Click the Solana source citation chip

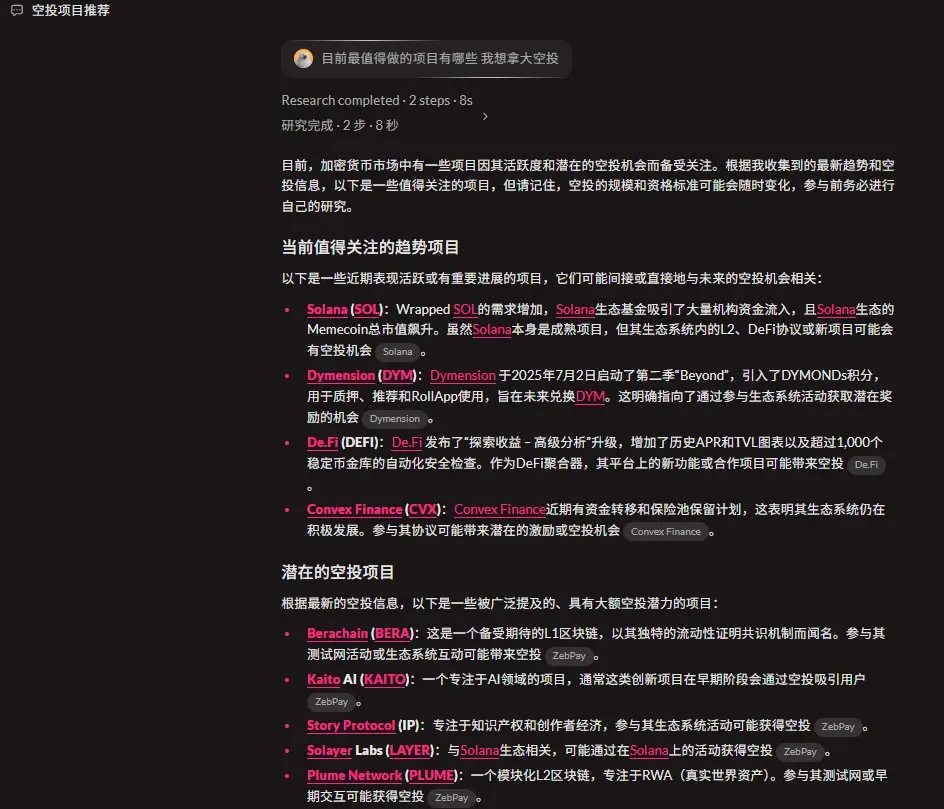397,352
